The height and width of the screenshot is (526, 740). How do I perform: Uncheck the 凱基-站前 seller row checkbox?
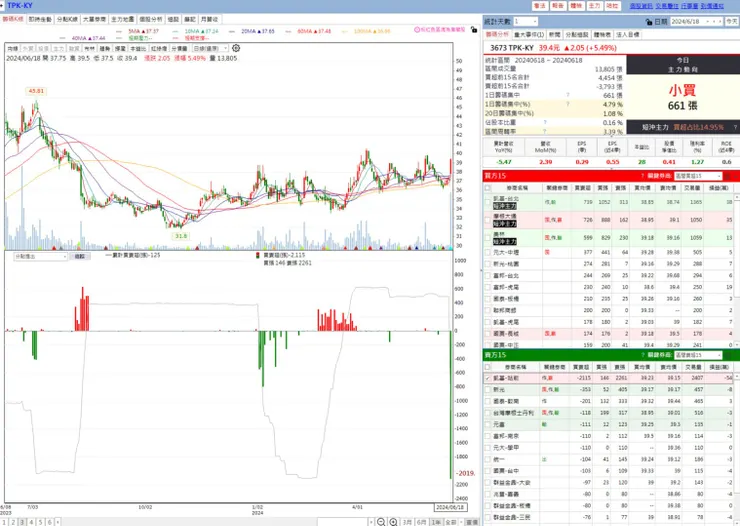tap(488, 378)
